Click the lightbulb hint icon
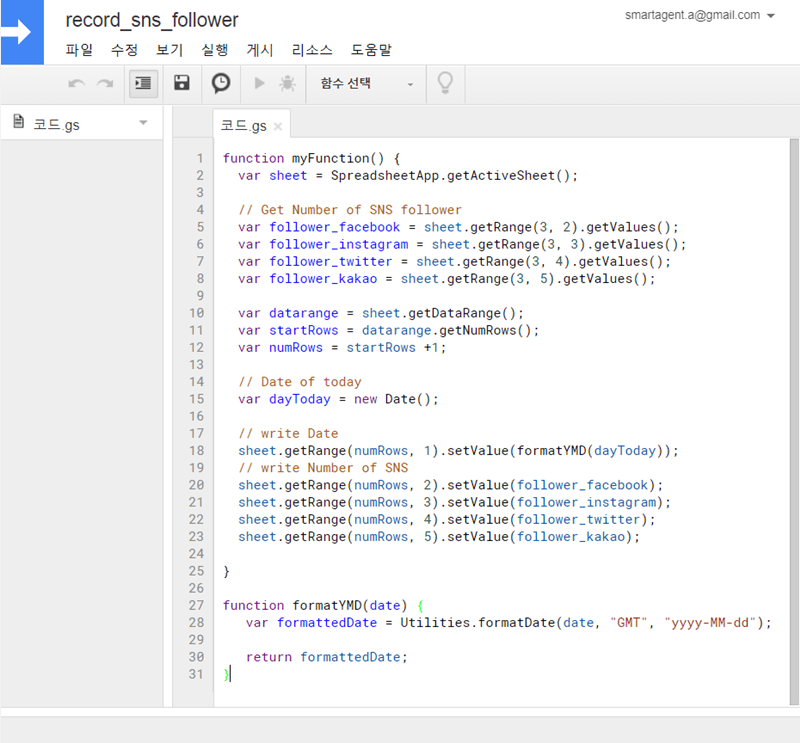Screen dimensions: 800x743 (x=446, y=84)
